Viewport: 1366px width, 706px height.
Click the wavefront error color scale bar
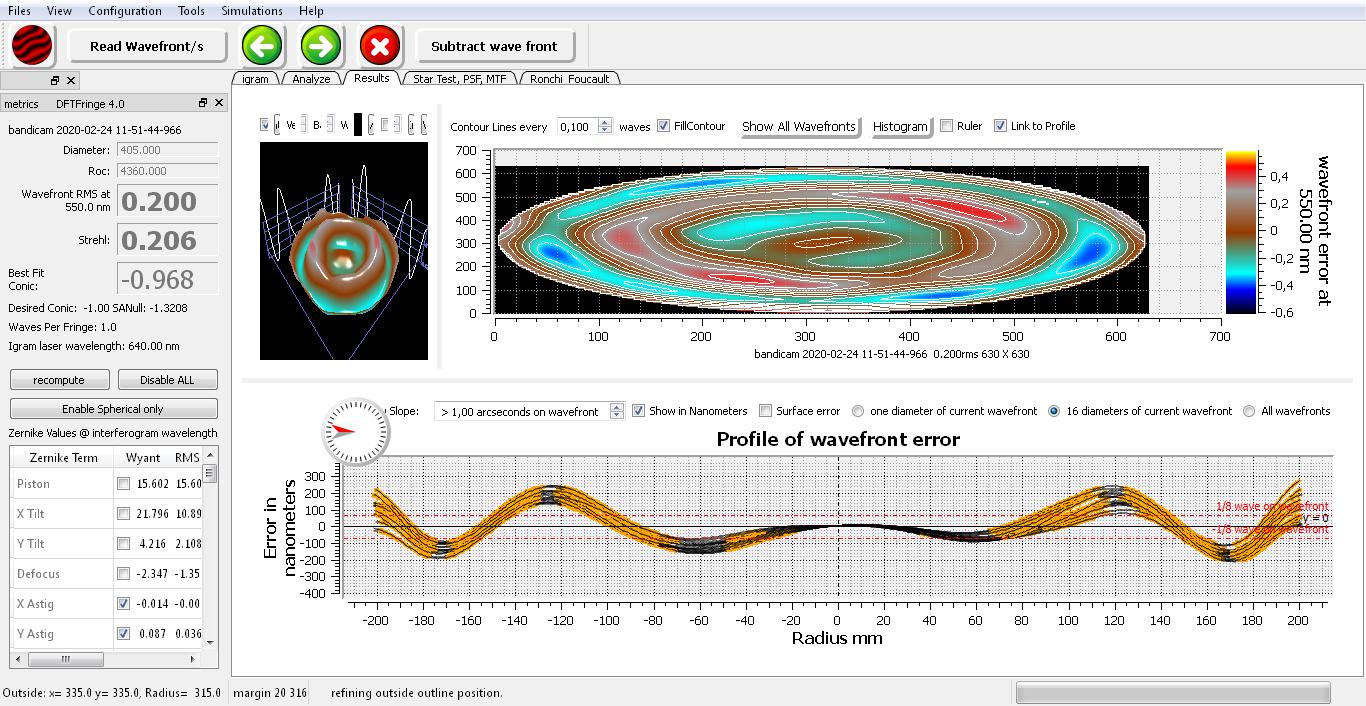tap(1241, 232)
